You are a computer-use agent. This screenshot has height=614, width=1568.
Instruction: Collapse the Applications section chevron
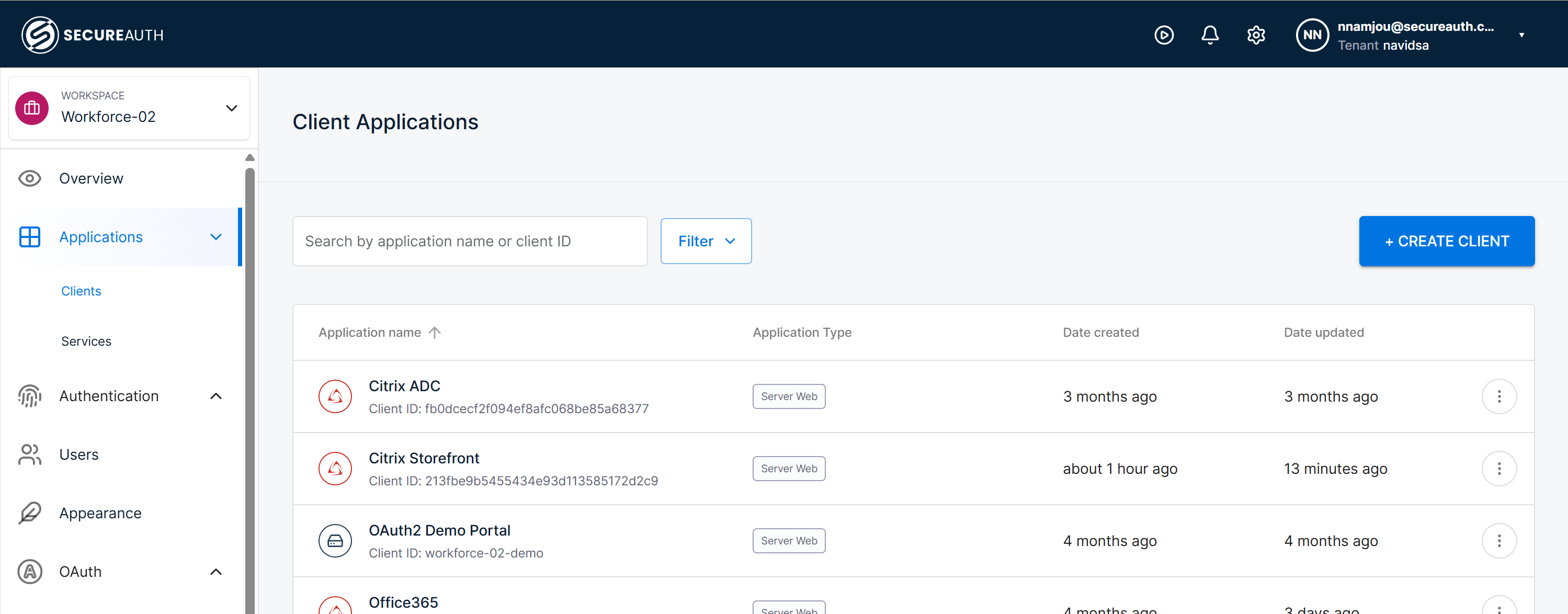pyautogui.click(x=215, y=237)
